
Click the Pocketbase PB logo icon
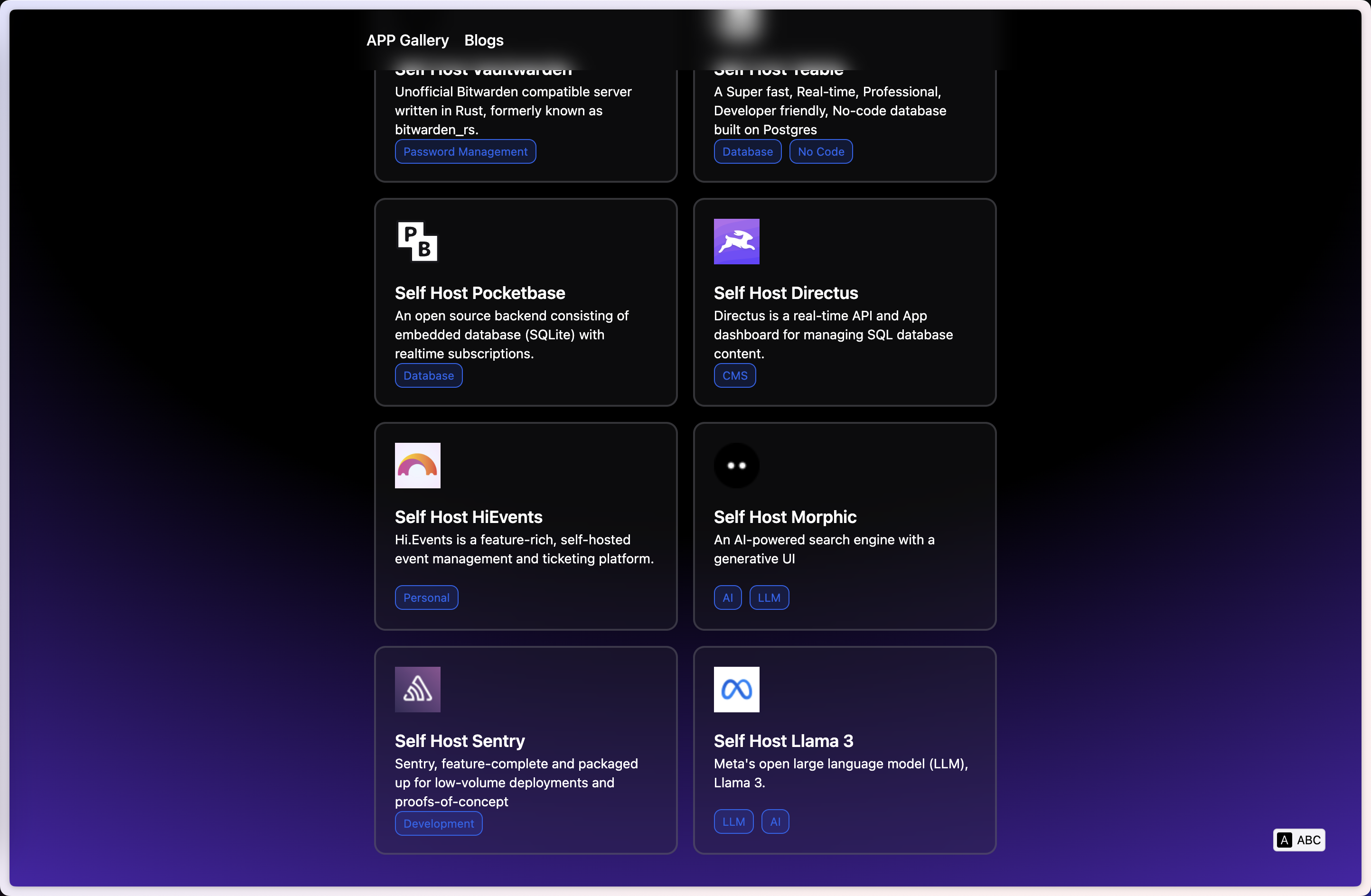click(418, 241)
